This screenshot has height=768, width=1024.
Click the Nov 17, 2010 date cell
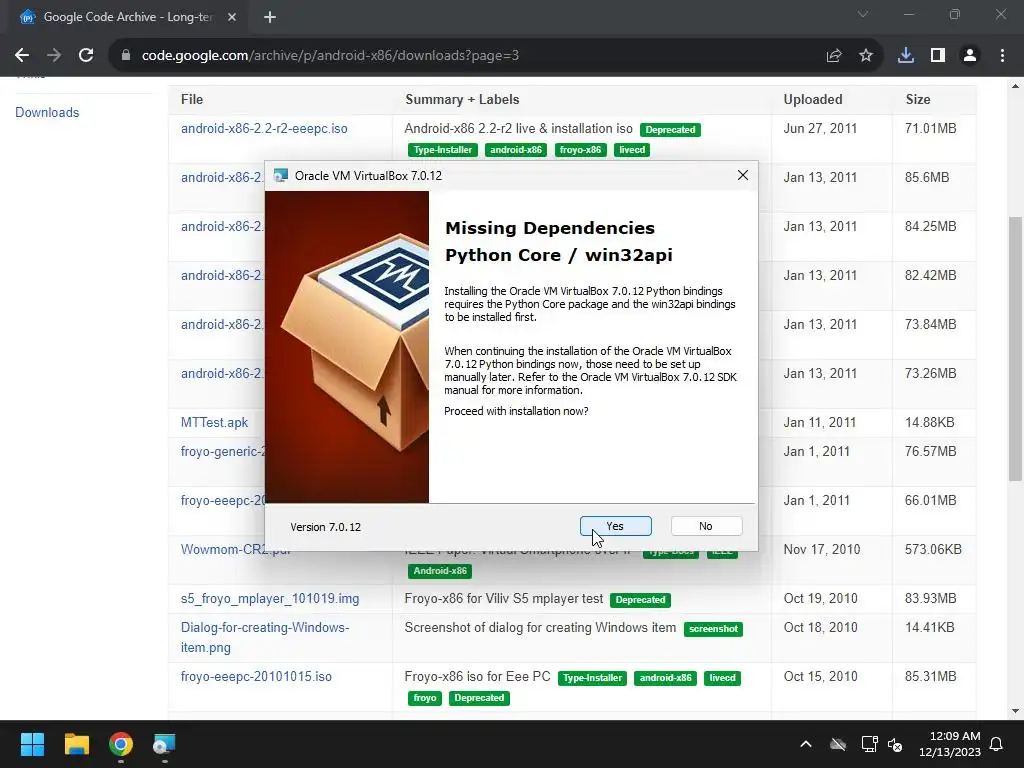click(x=822, y=549)
